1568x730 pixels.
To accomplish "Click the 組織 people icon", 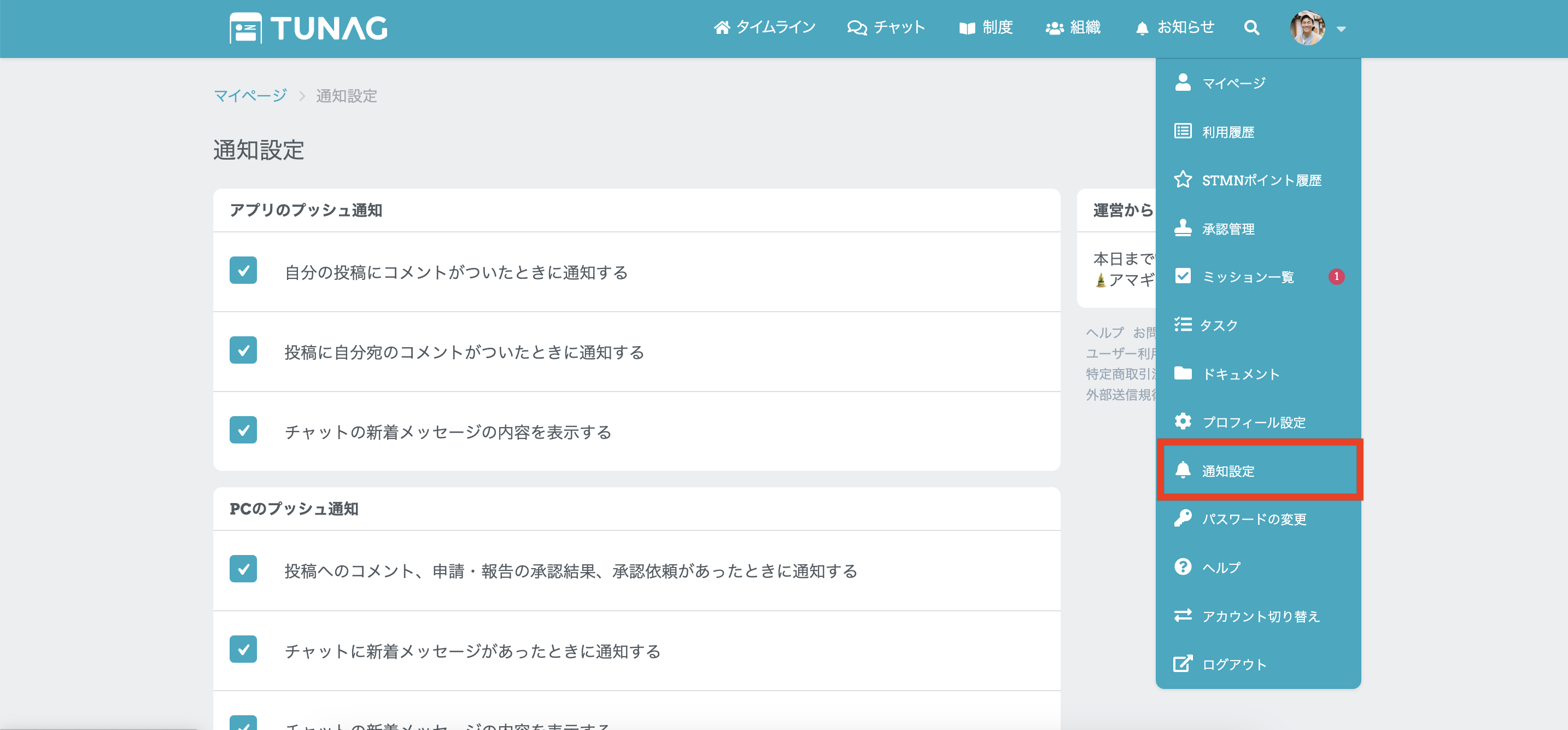I will 1054,28.
